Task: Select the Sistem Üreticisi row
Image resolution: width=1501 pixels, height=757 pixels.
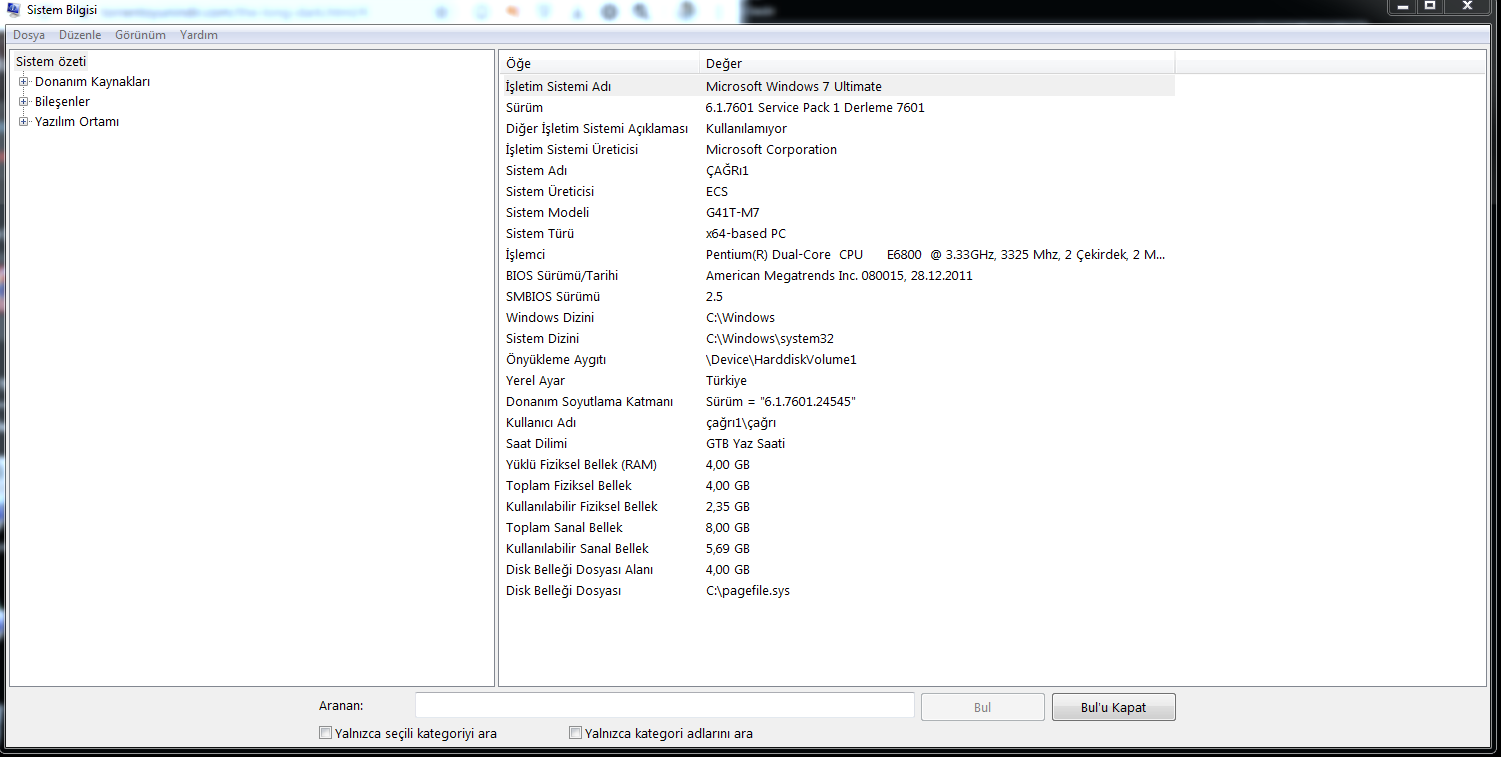Action: click(837, 192)
